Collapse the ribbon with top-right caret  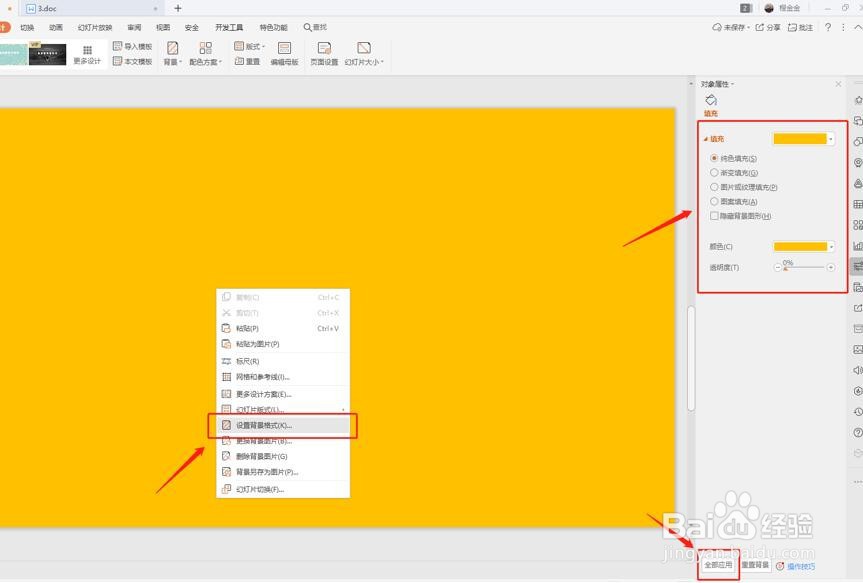[857, 27]
